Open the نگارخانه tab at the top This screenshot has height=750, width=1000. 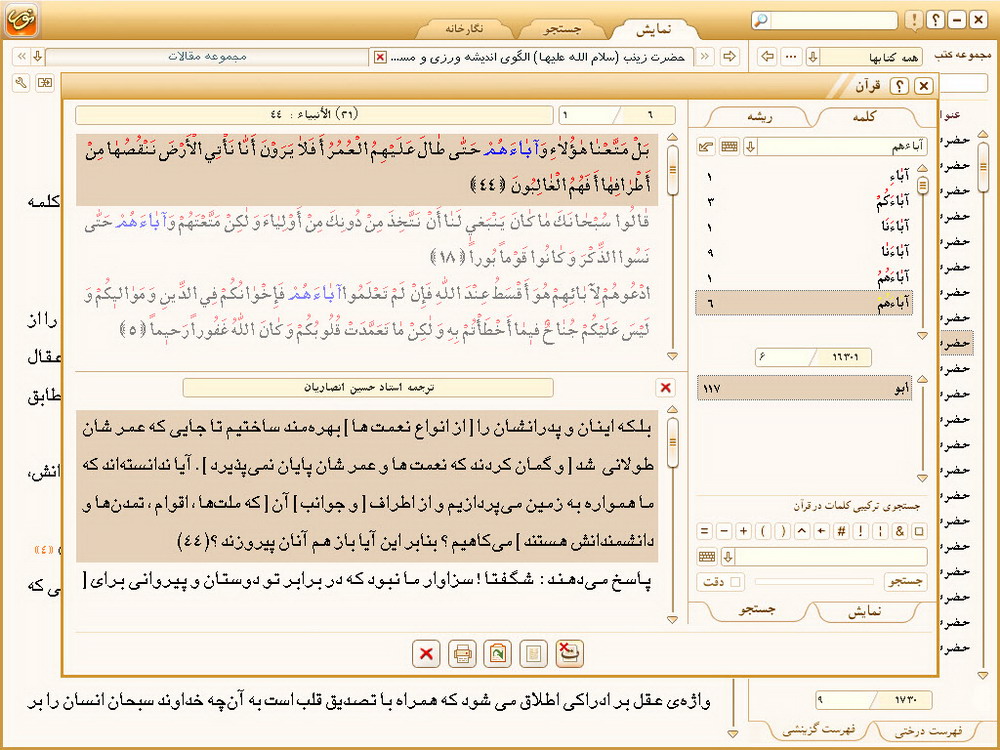pos(462,27)
